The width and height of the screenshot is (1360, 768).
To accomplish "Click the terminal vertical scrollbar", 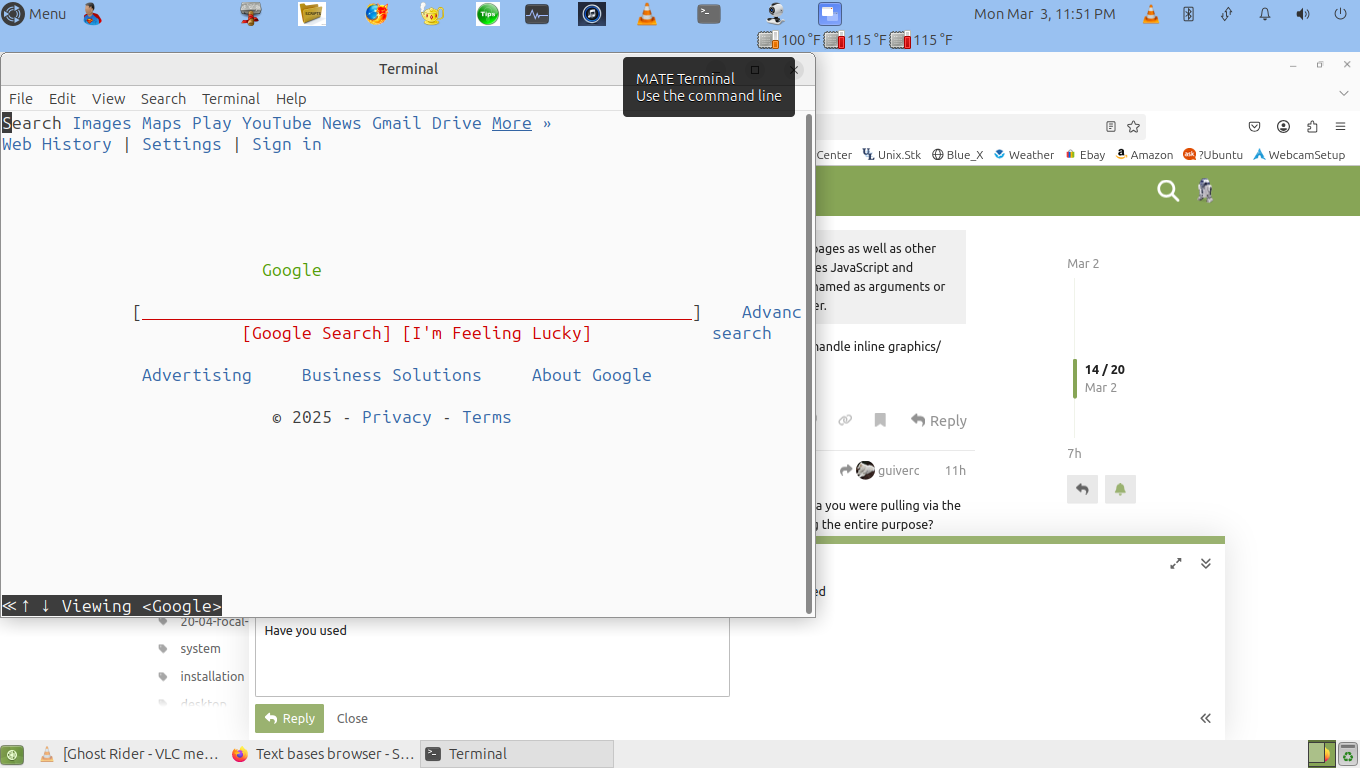I will tap(809, 363).
